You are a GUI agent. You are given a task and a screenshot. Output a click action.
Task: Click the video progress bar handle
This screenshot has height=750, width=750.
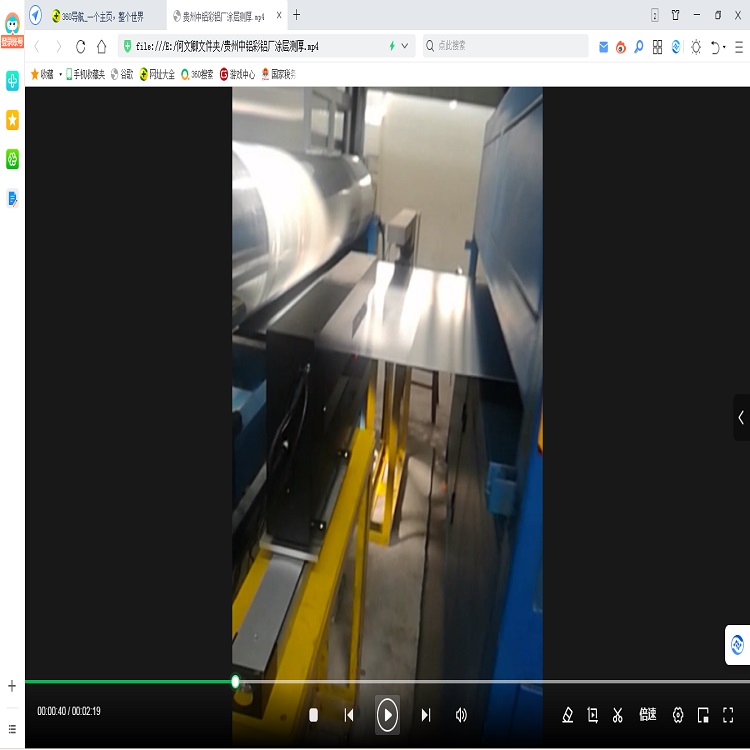(236, 682)
